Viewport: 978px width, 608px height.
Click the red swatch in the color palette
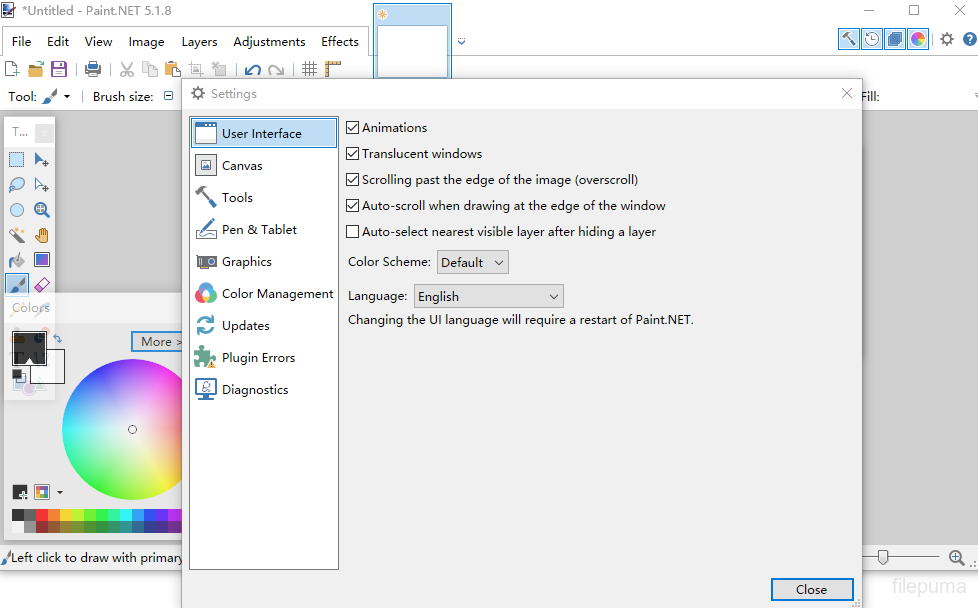42,515
